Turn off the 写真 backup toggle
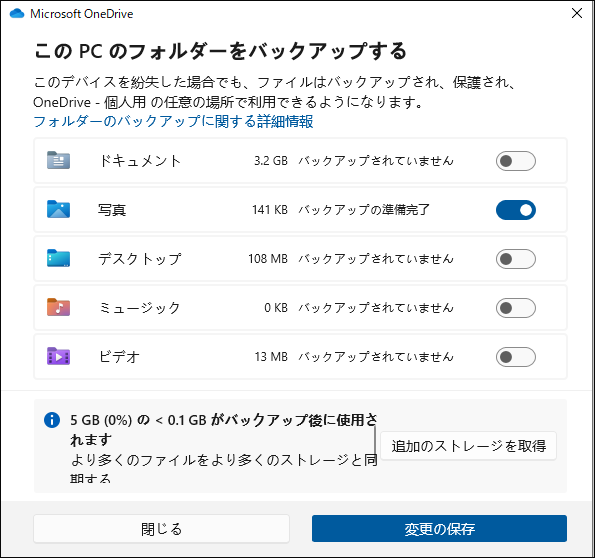The image size is (595, 558). click(516, 210)
